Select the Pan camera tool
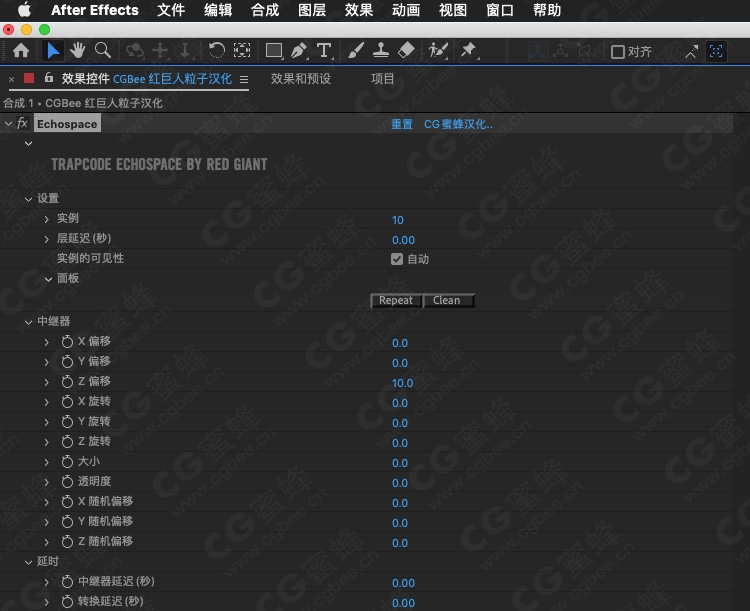750x611 pixels. point(160,51)
